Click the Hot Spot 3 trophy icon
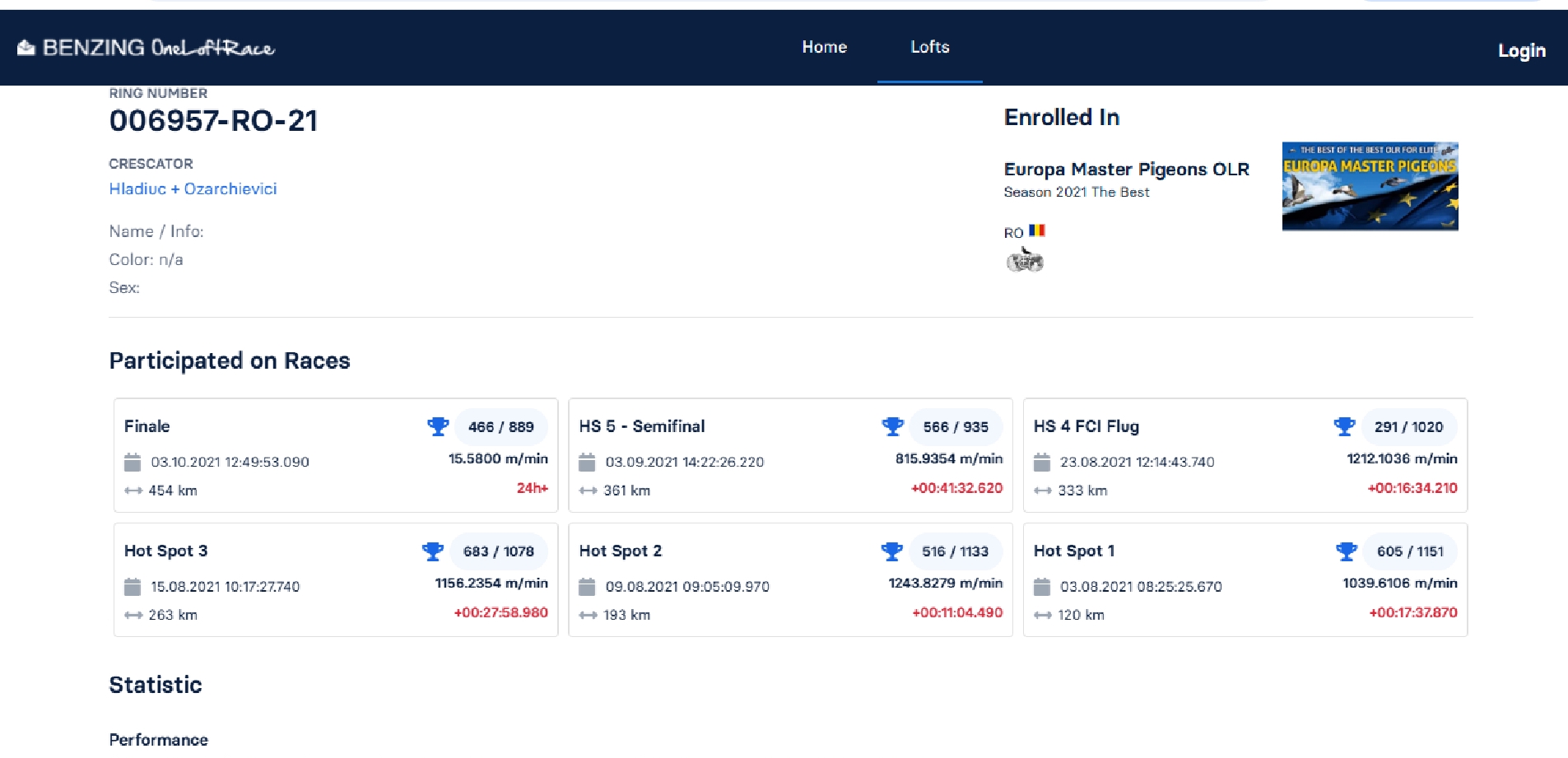Image resolution: width=1568 pixels, height=758 pixels. click(x=432, y=551)
